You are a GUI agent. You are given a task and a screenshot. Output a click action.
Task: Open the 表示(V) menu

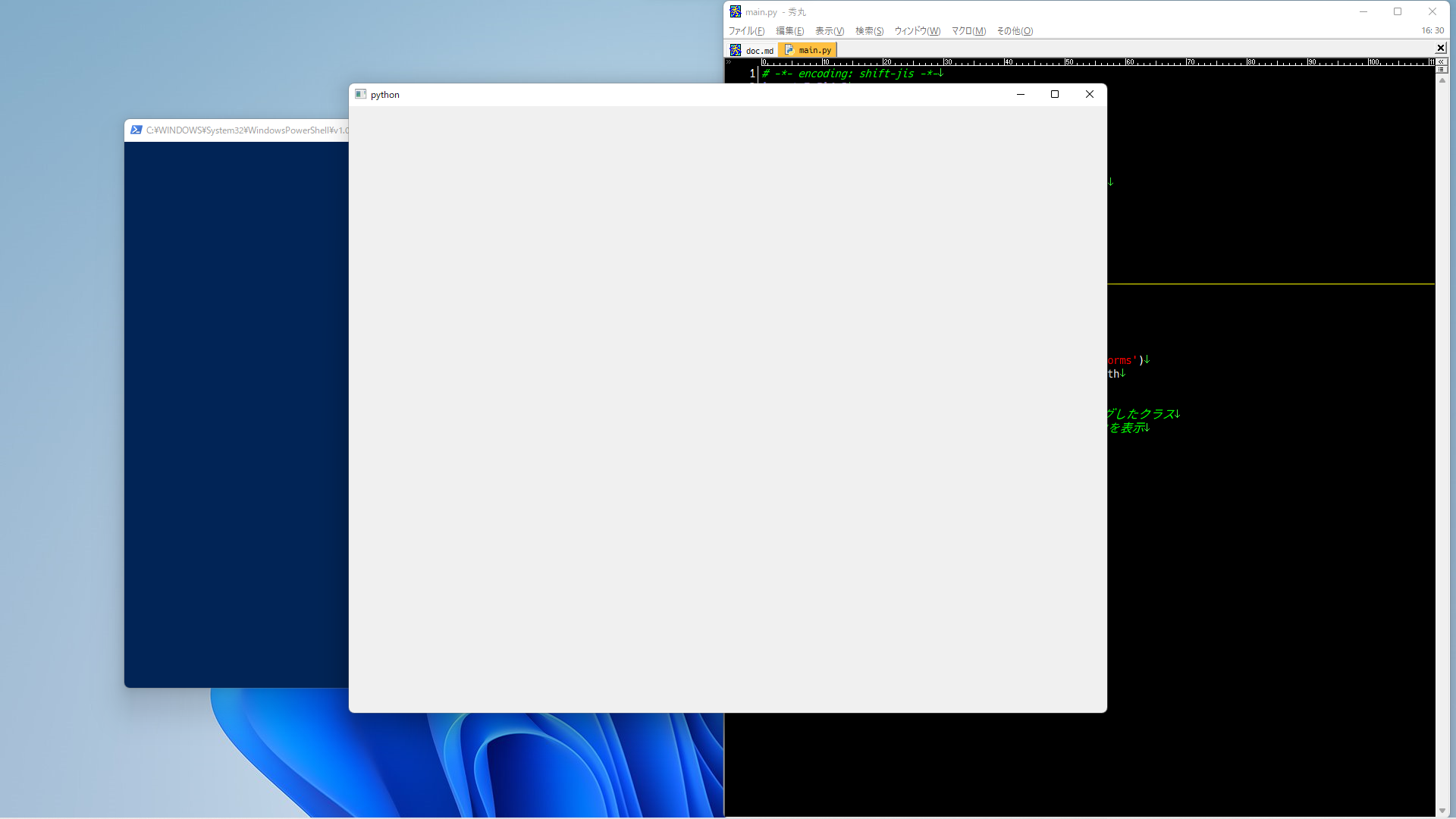(x=830, y=31)
